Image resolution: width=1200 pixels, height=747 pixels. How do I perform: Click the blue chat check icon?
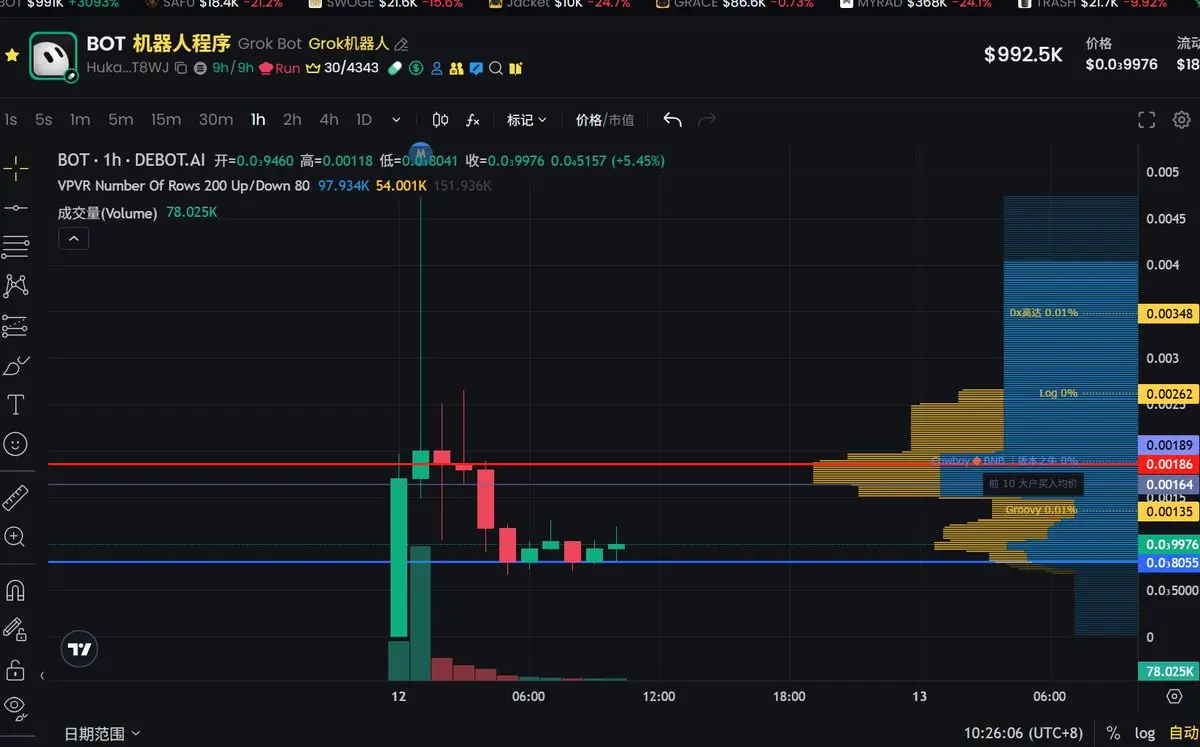click(x=476, y=68)
